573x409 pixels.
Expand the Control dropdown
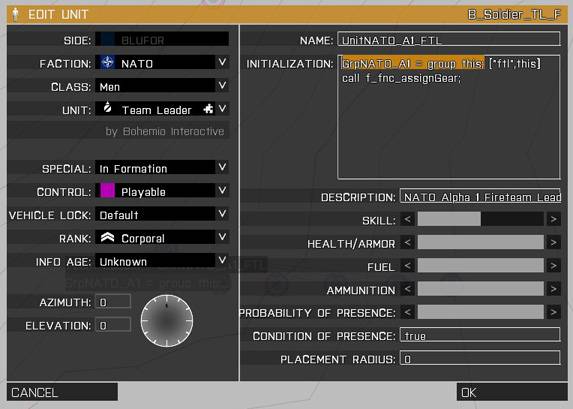[x=222, y=191]
